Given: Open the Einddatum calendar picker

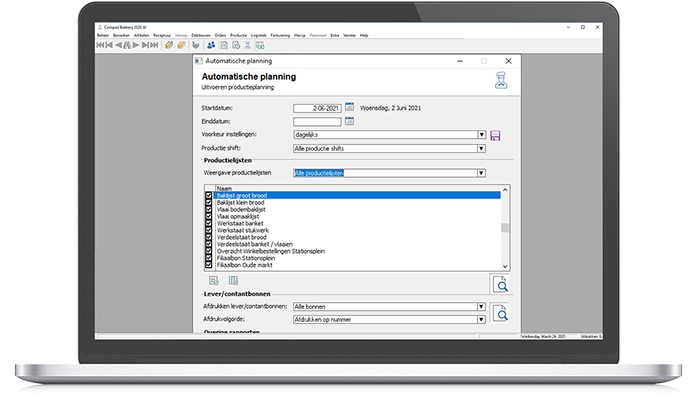Looking at the screenshot, I should coord(350,121).
